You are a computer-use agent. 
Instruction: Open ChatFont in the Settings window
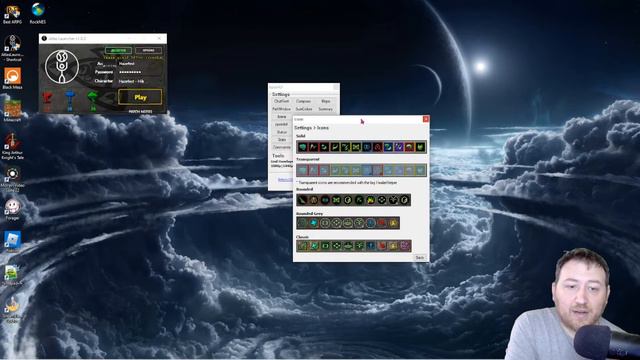[282, 101]
